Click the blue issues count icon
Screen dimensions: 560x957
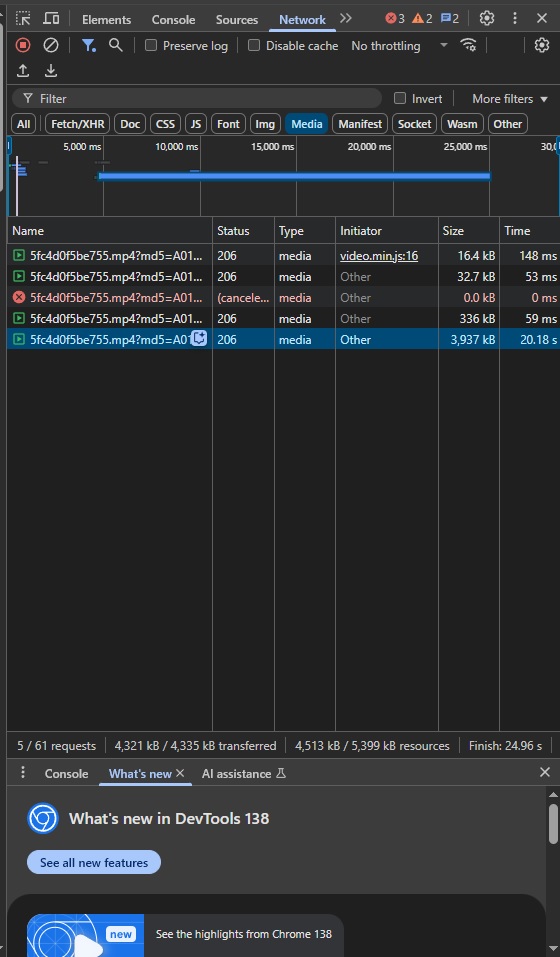tap(450, 18)
